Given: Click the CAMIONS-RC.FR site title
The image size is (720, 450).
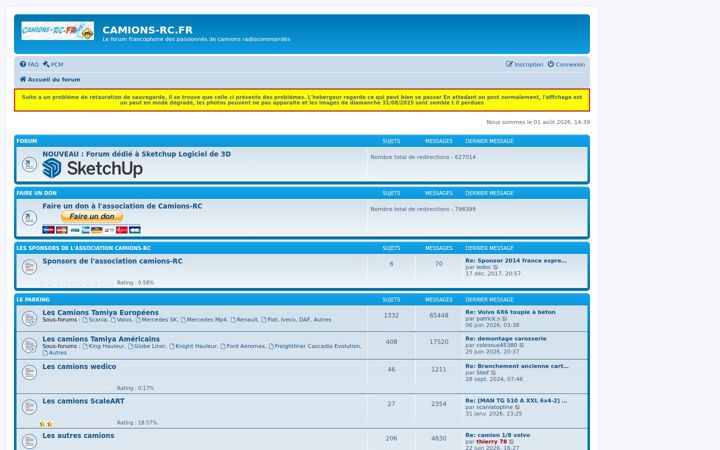Looking at the screenshot, I should click(147, 30).
